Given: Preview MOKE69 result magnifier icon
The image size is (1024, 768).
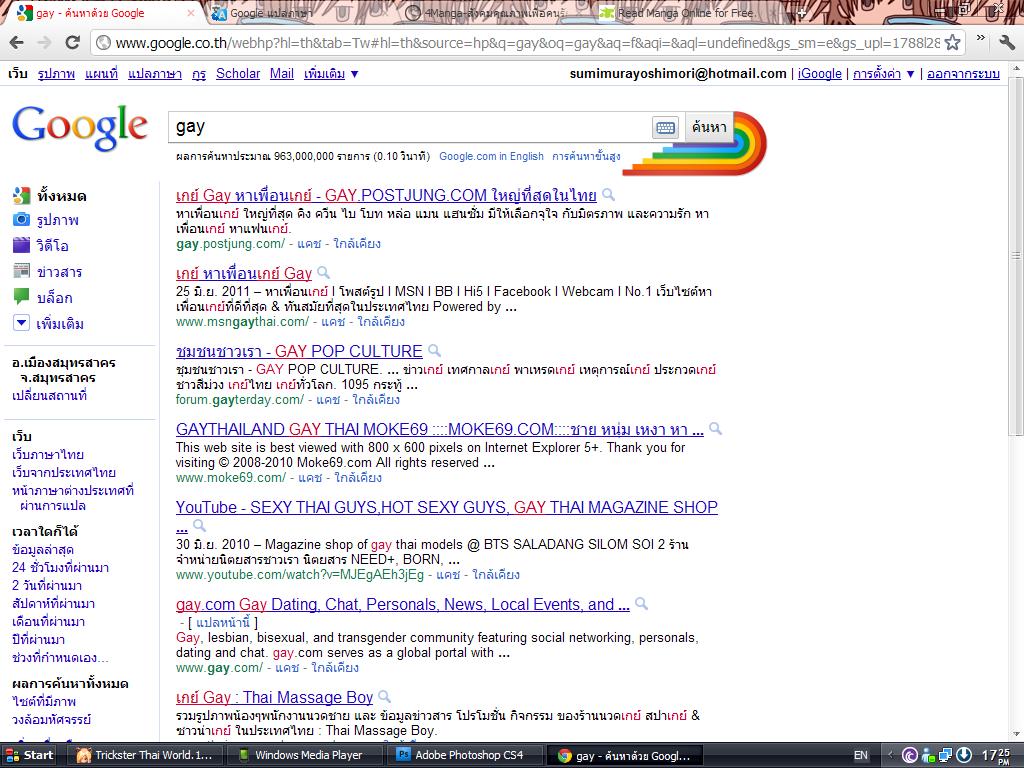Looking at the screenshot, I should point(716,428).
